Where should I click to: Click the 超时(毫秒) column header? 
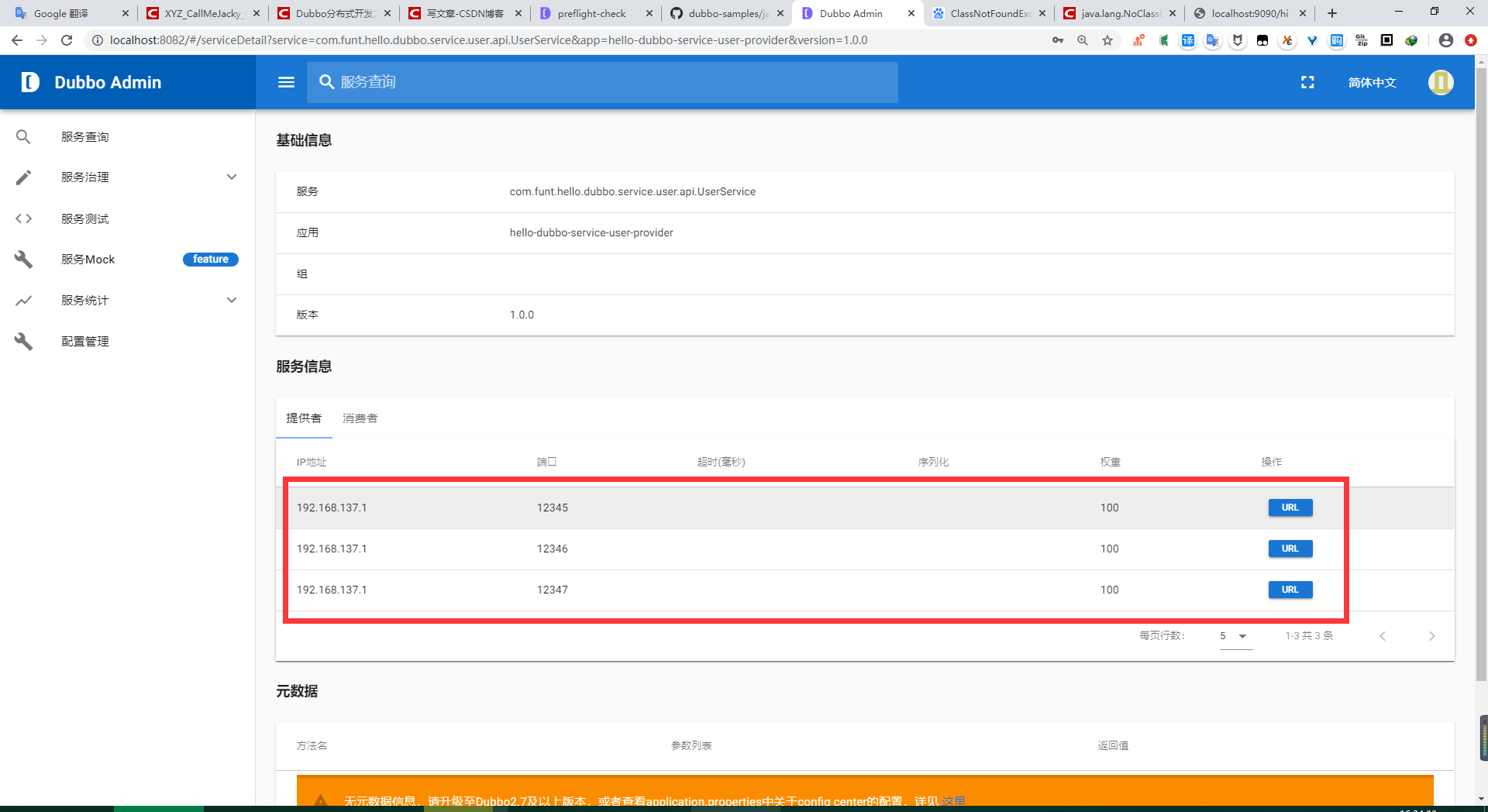[721, 463]
